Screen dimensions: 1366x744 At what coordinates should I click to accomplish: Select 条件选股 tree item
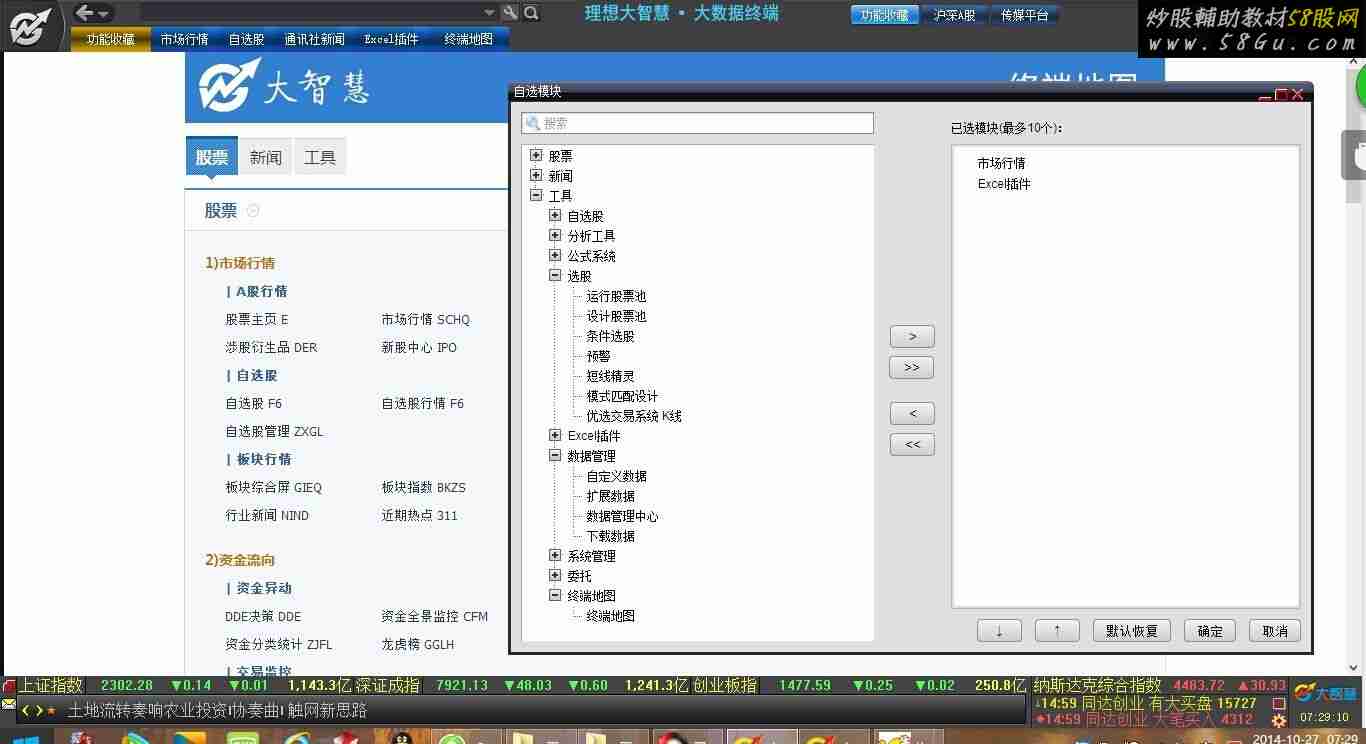pyautogui.click(x=610, y=336)
